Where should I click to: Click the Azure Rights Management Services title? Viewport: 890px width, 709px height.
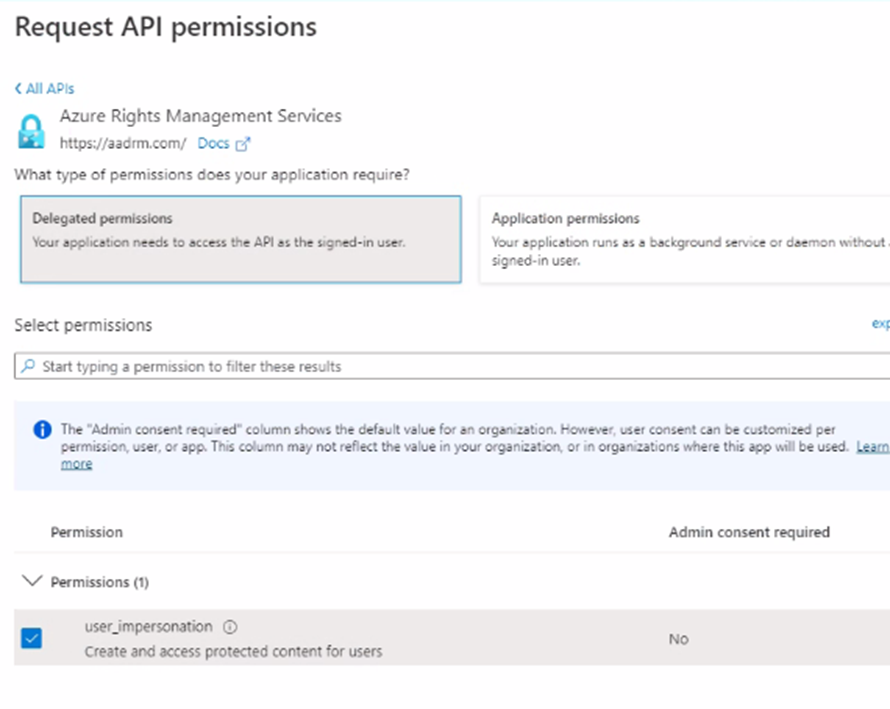201,116
